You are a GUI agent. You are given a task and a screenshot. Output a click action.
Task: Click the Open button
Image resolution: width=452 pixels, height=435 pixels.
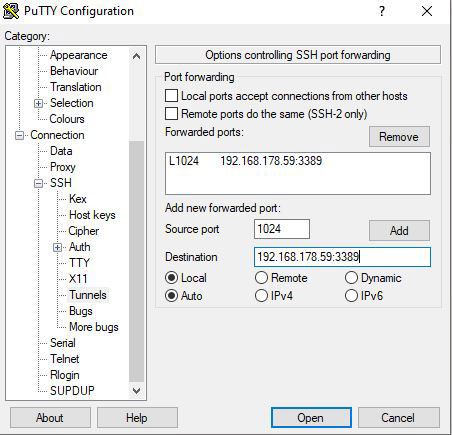click(311, 418)
